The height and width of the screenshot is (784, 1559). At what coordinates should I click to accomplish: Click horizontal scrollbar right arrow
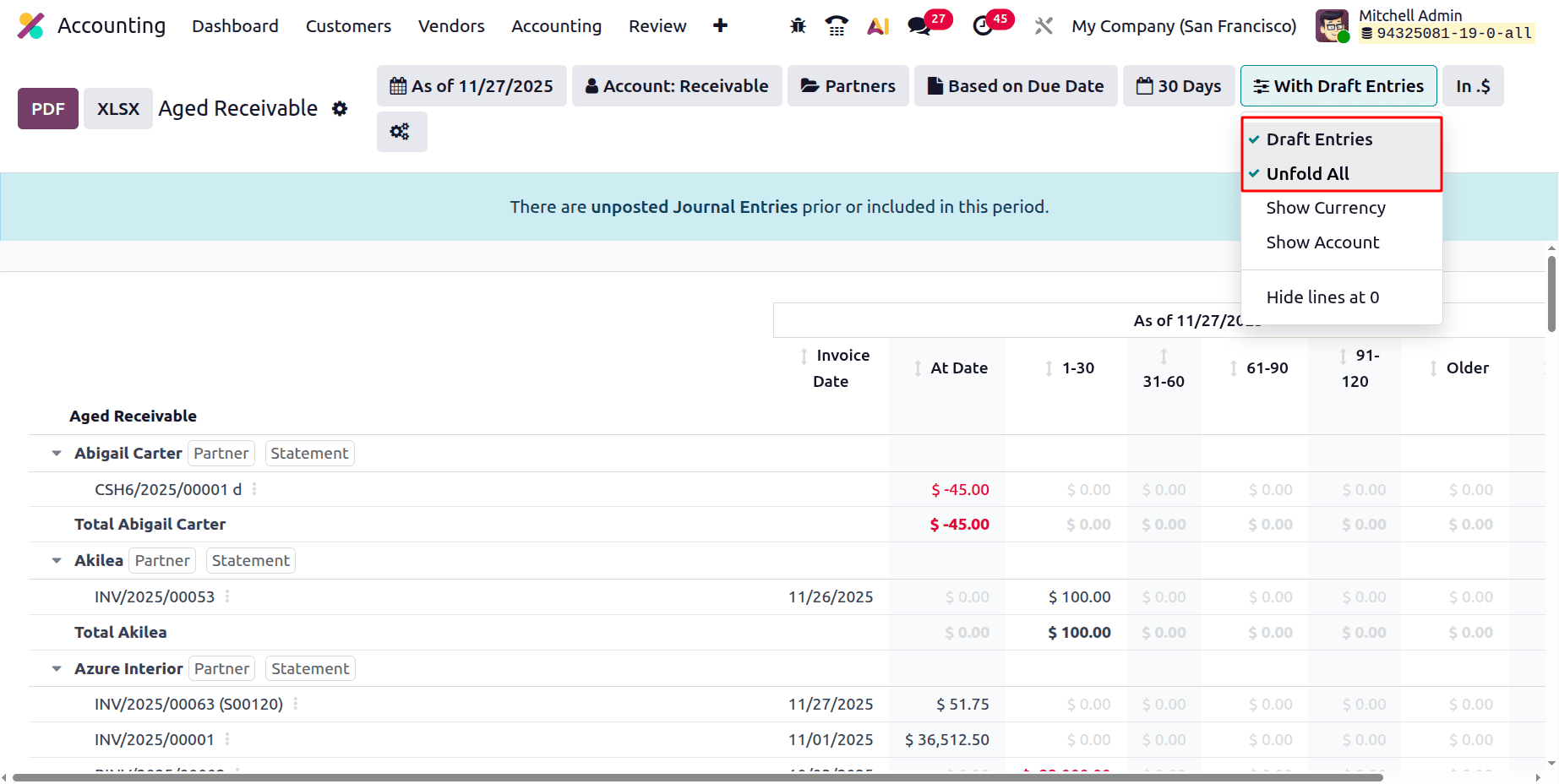click(1538, 777)
